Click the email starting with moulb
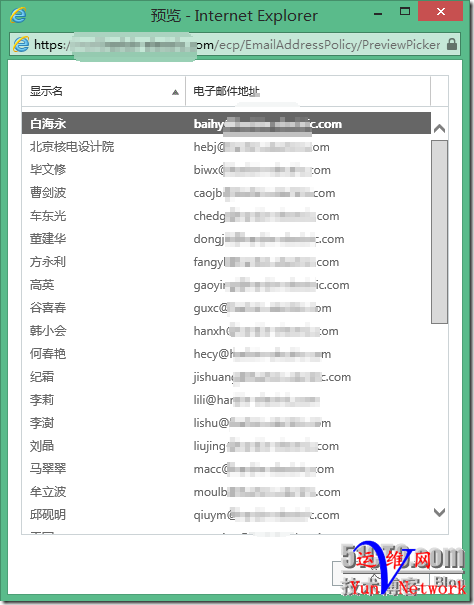 (x=267, y=492)
